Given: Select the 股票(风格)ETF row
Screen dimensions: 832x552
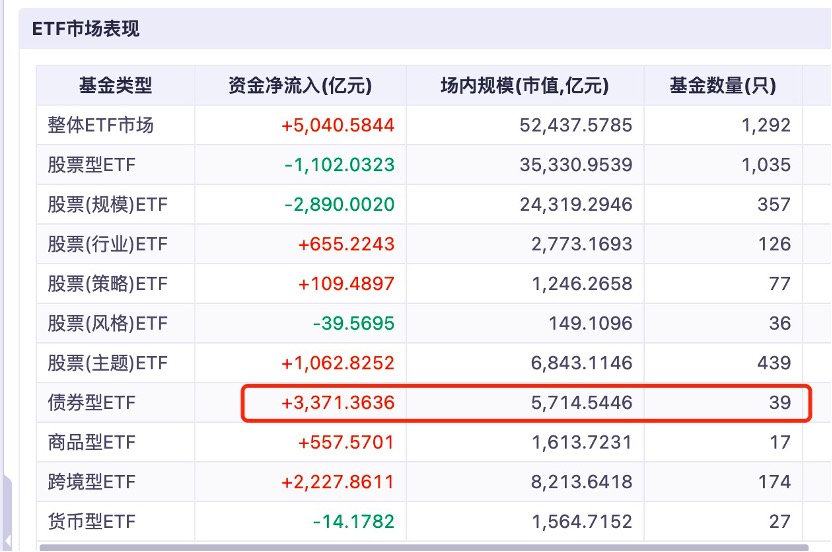Looking at the screenshot, I should point(107,323).
